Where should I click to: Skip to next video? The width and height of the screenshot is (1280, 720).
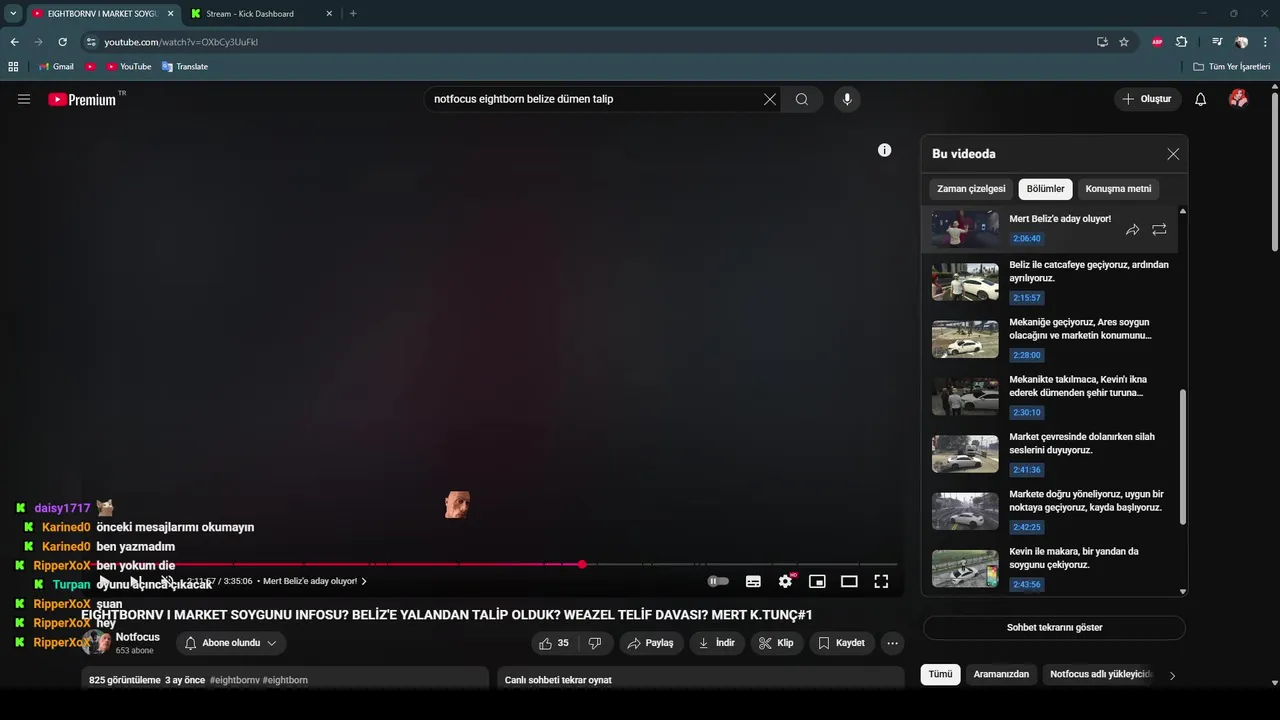[x=136, y=581]
